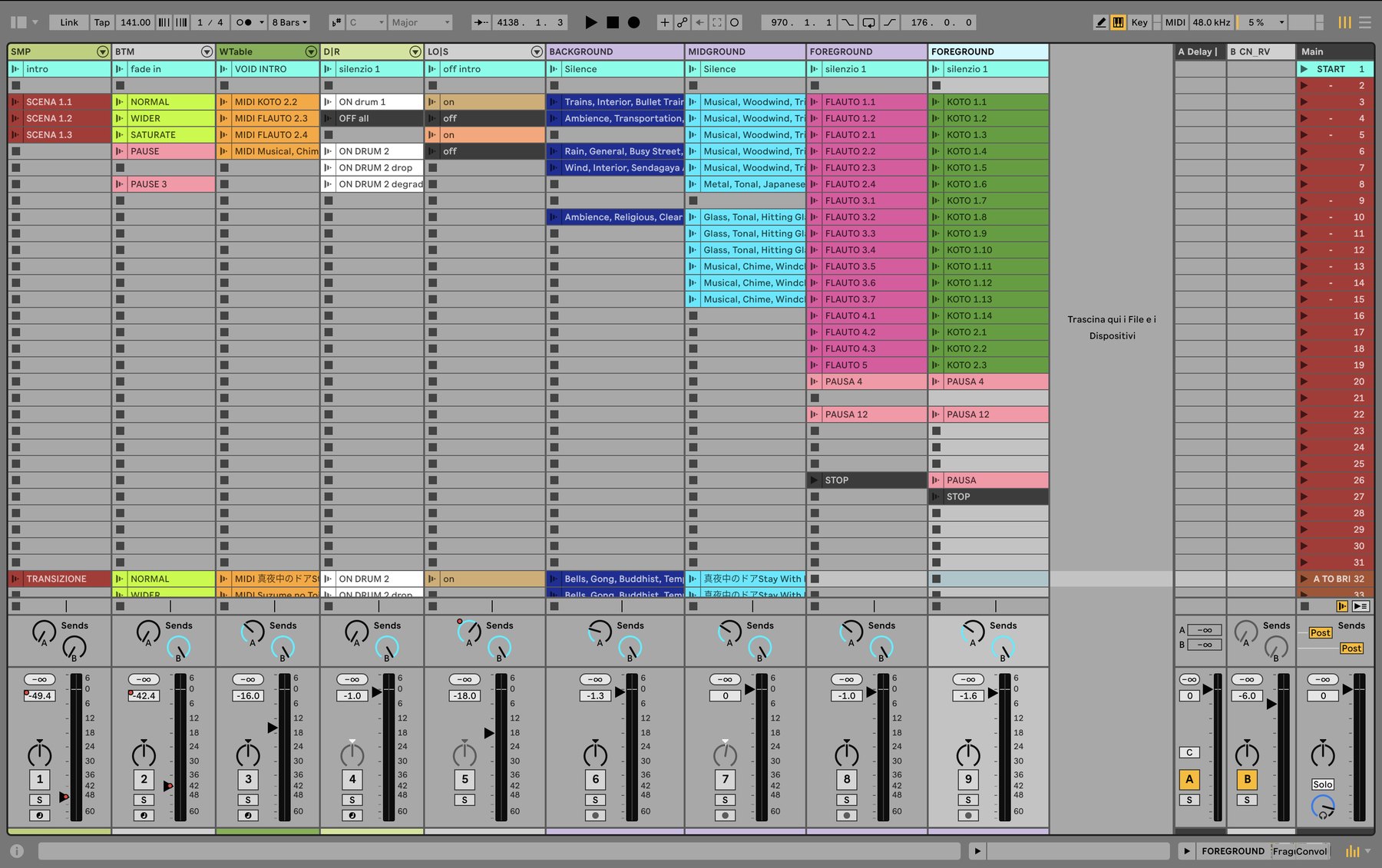Click the Solo cue button on Main

(1322, 784)
